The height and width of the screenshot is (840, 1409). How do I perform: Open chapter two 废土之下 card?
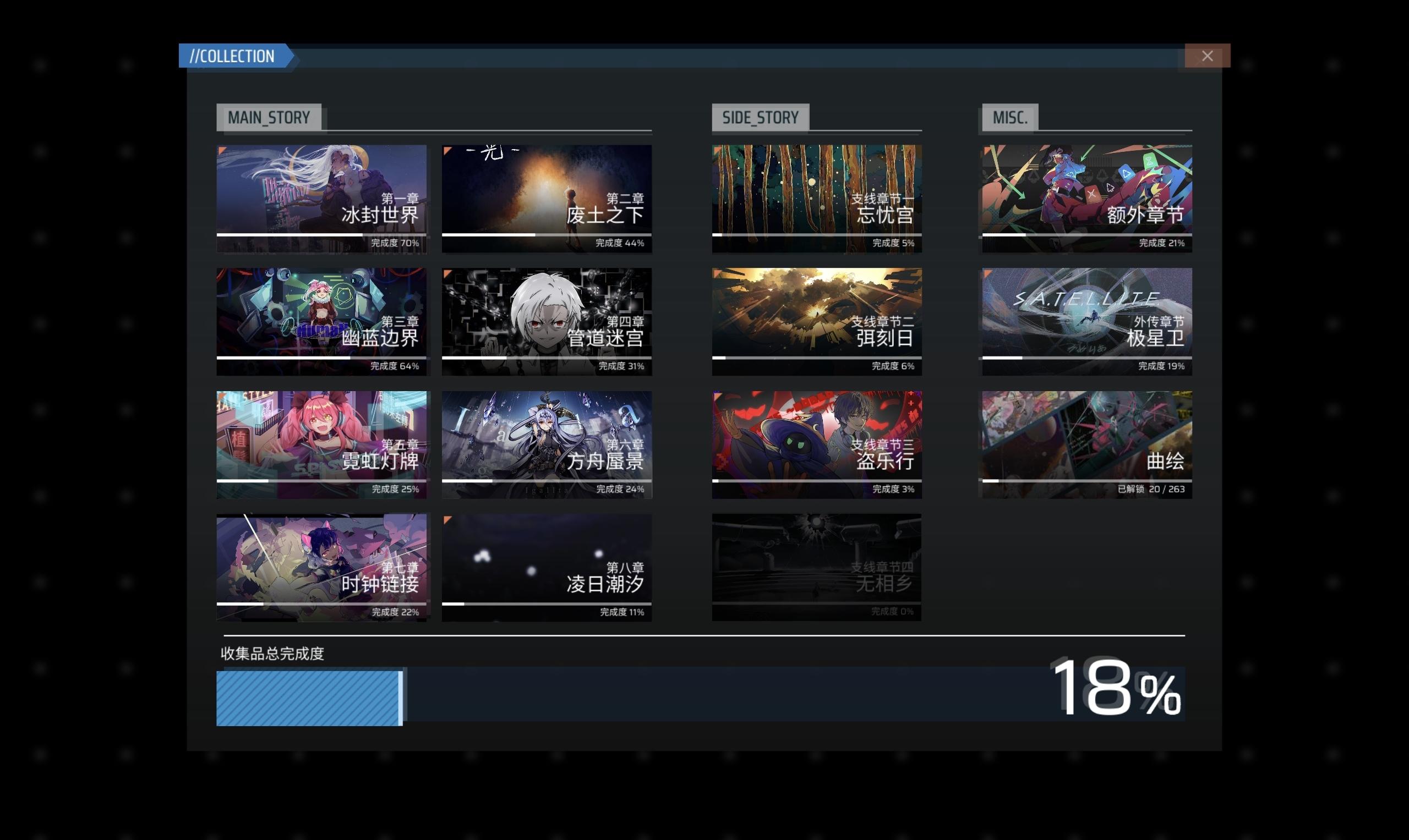[x=547, y=199]
